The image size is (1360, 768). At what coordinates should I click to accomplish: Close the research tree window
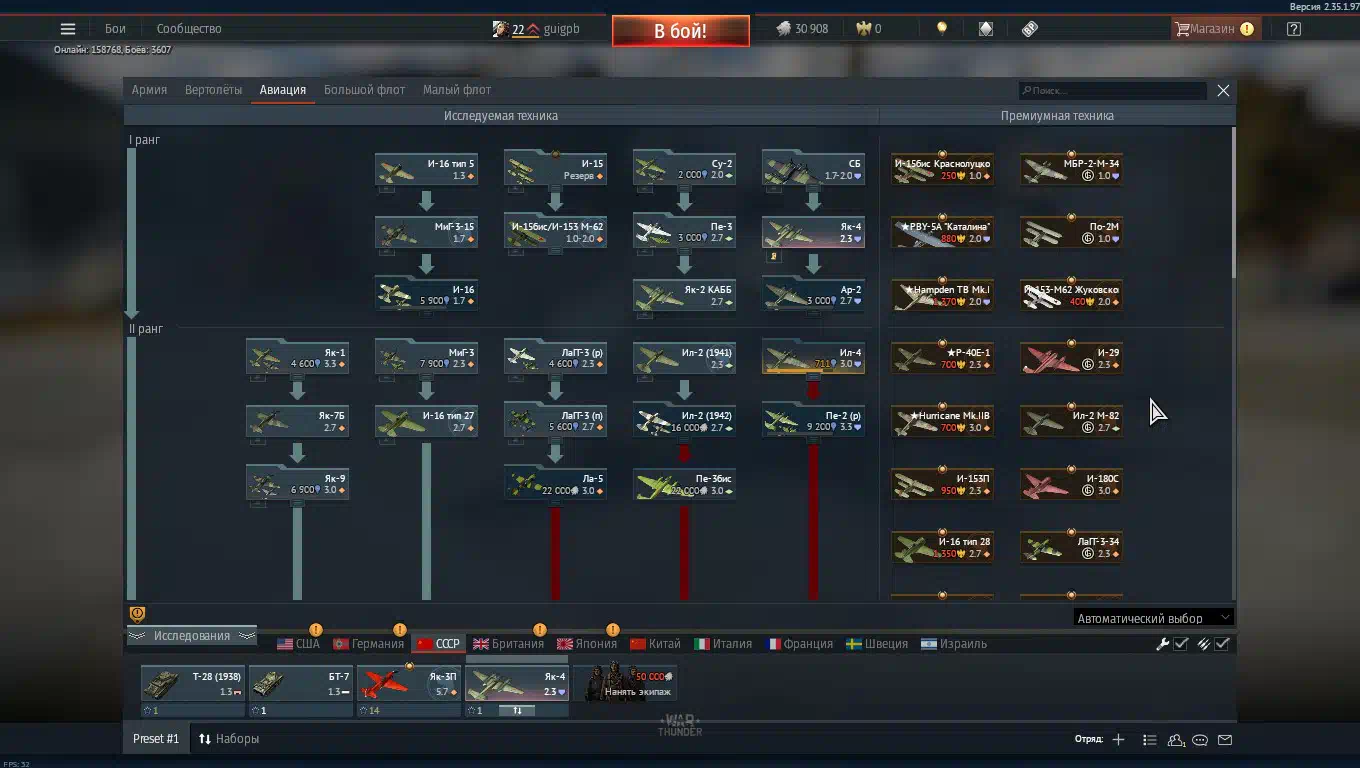1223,91
